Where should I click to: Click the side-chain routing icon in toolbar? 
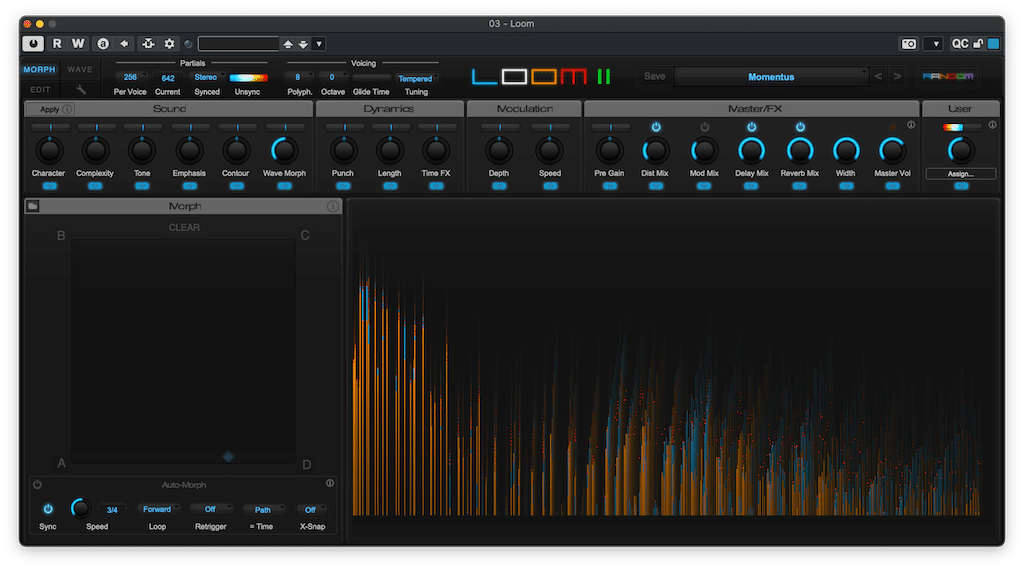tap(148, 44)
